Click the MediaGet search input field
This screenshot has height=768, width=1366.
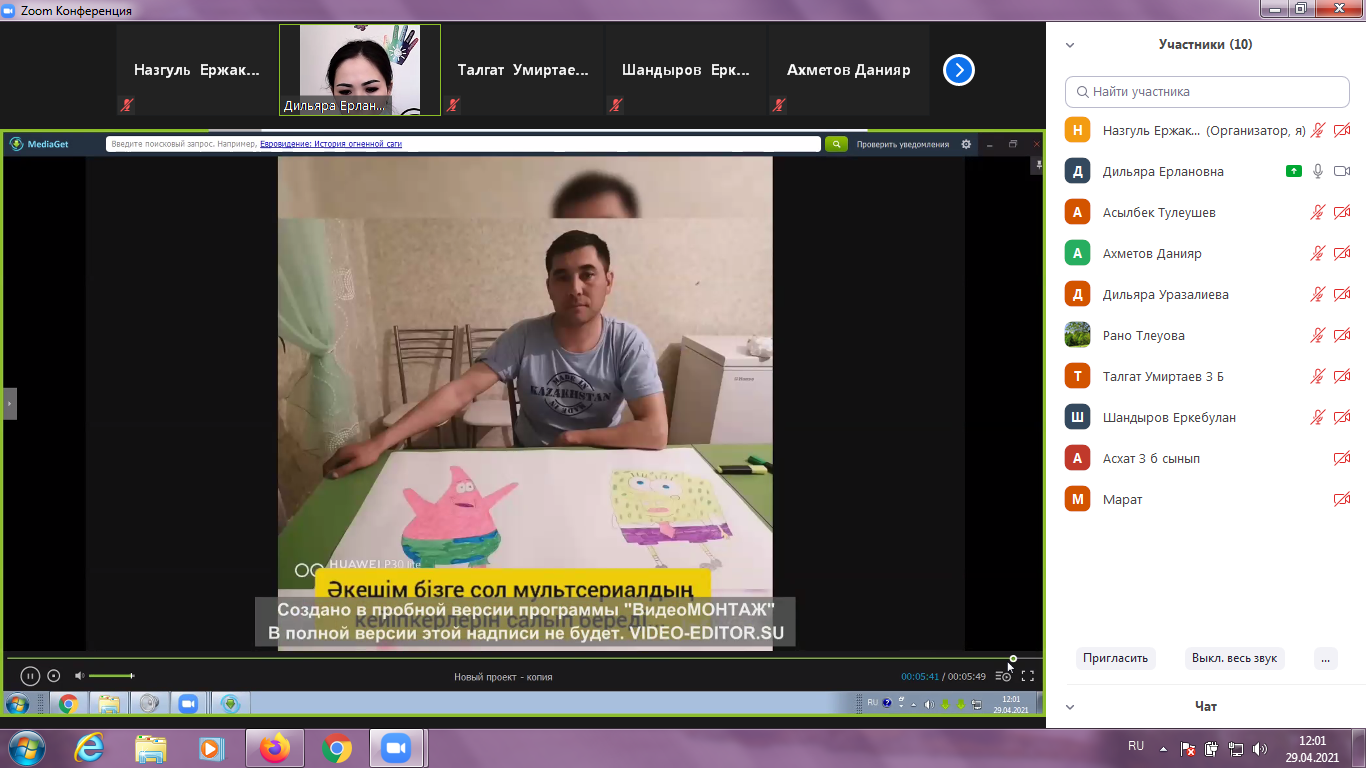tap(463, 144)
